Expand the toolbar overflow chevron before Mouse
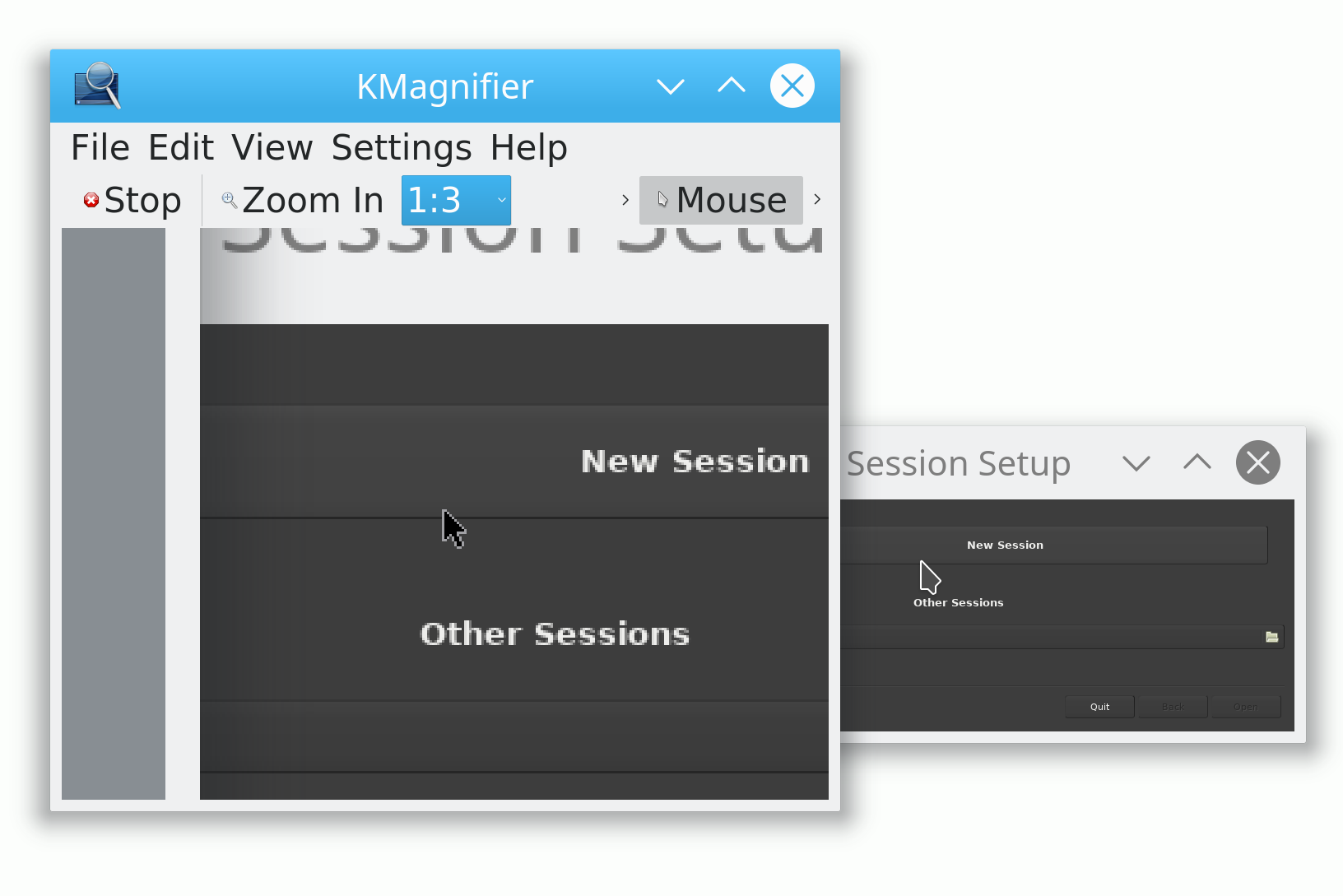This screenshot has height=896, width=1343. [625, 200]
